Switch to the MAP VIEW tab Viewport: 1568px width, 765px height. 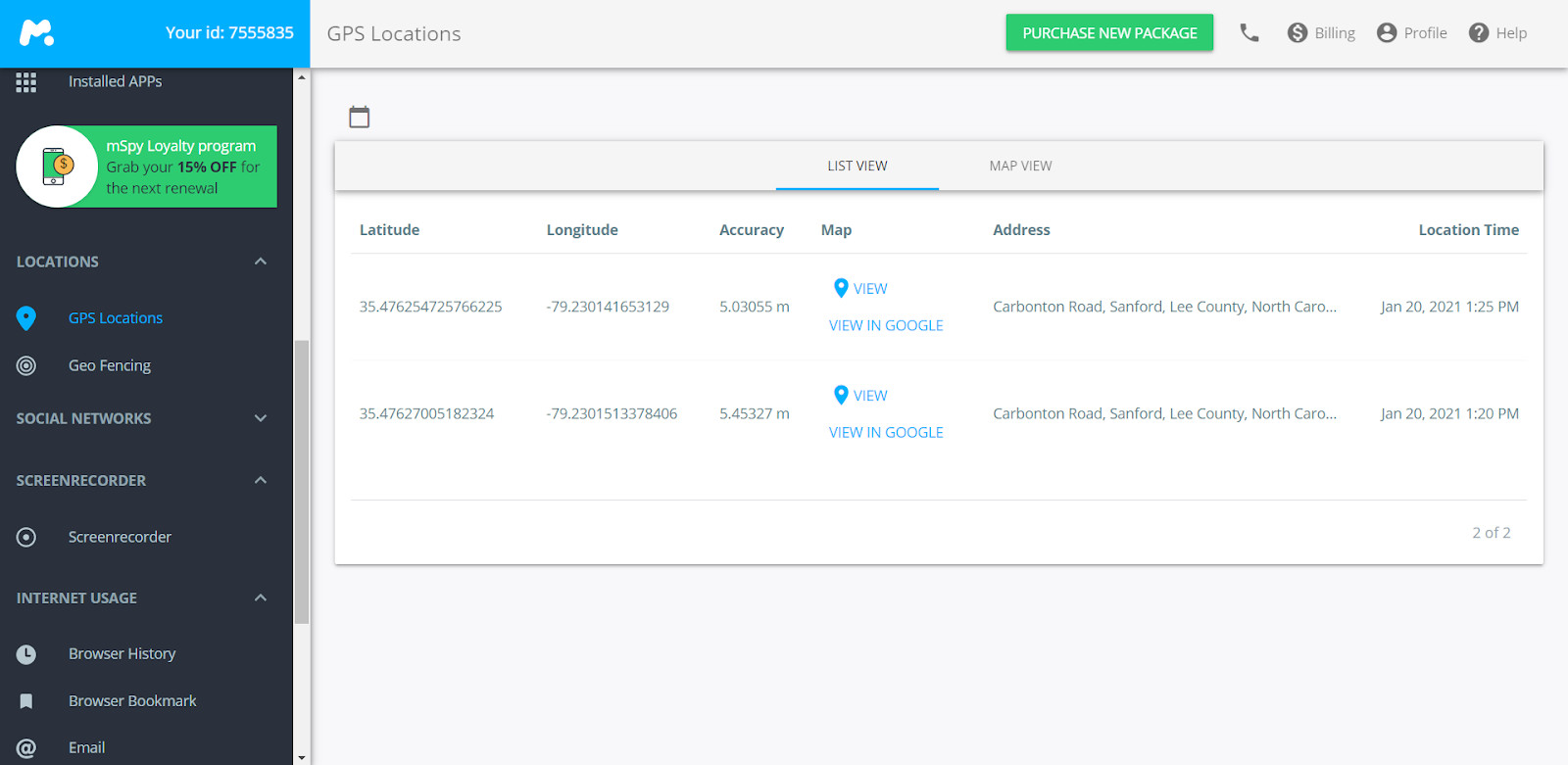pyautogui.click(x=1020, y=167)
